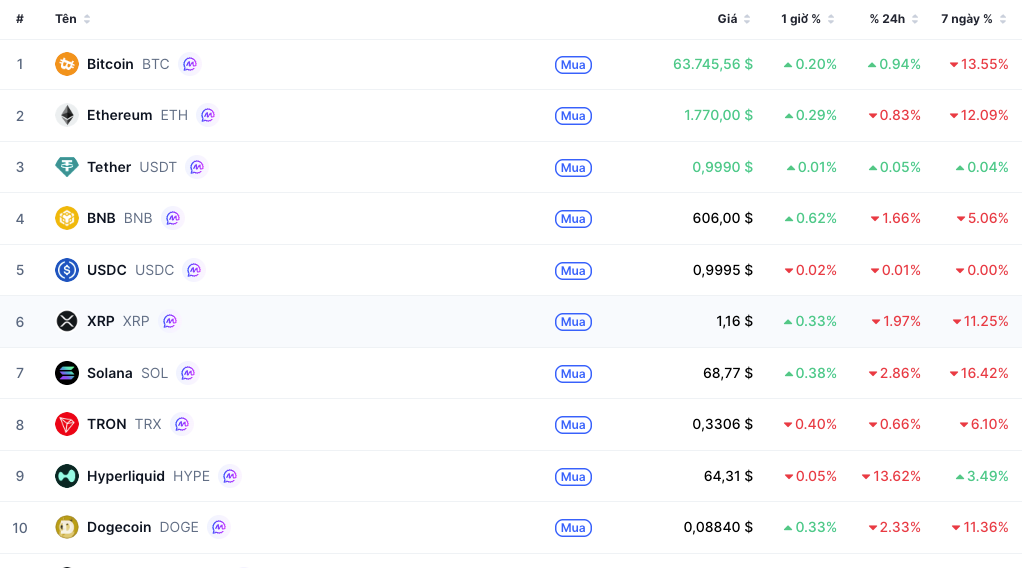Click the 3.49% 7-day change for Hyperliquid
1022x568 pixels.
coord(982,476)
